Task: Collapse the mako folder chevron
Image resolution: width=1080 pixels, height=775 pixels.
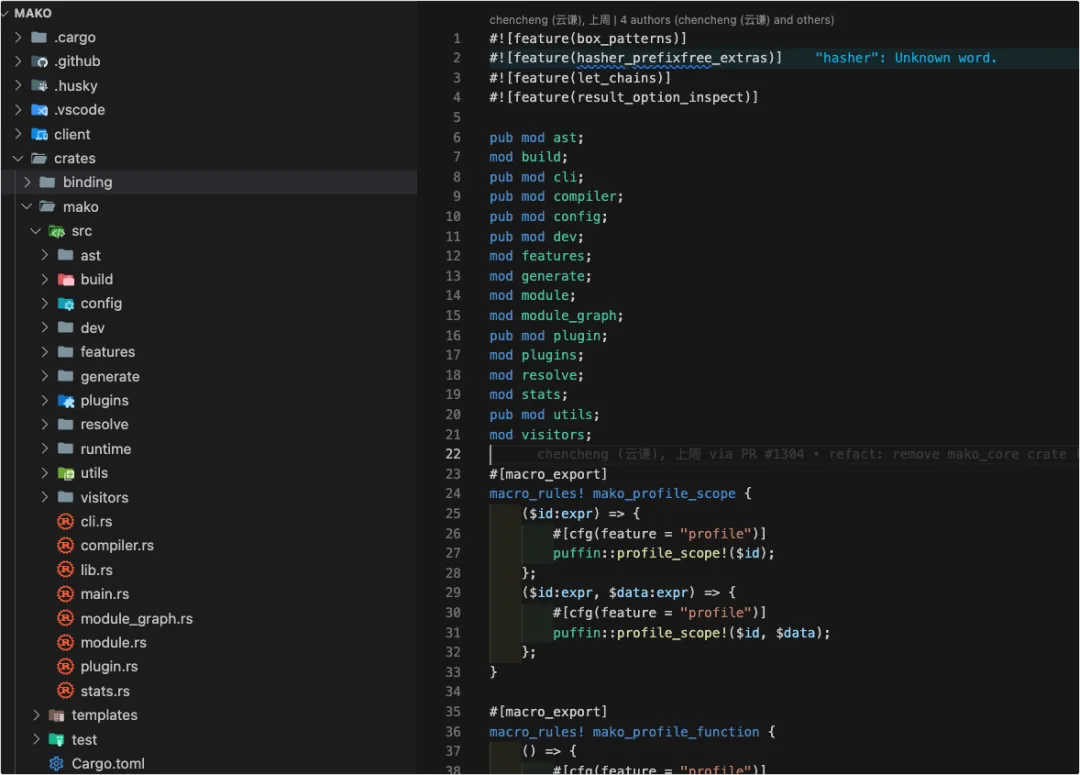Action: pyautogui.click(x=27, y=207)
